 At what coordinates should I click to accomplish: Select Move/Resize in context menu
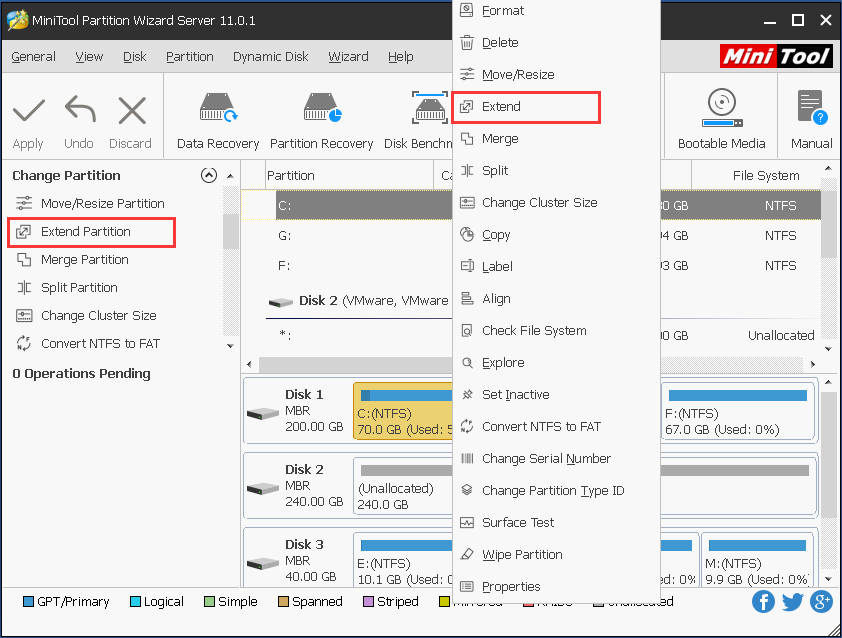pos(556,75)
